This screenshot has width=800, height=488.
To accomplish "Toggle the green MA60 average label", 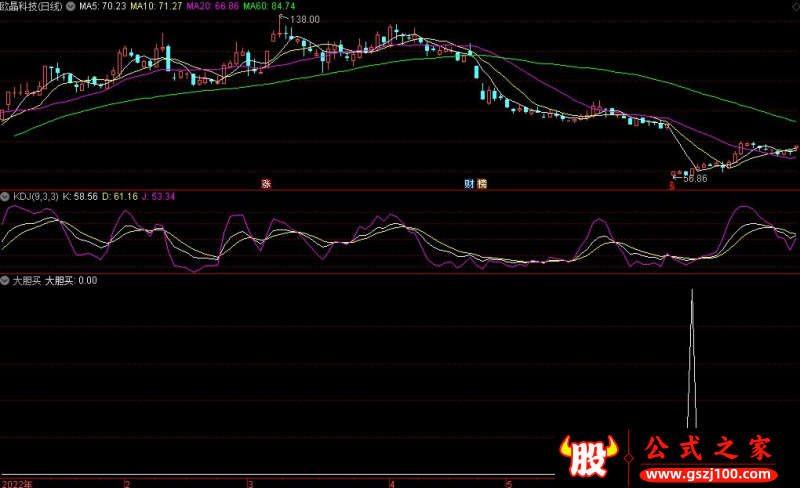I will click(x=265, y=6).
